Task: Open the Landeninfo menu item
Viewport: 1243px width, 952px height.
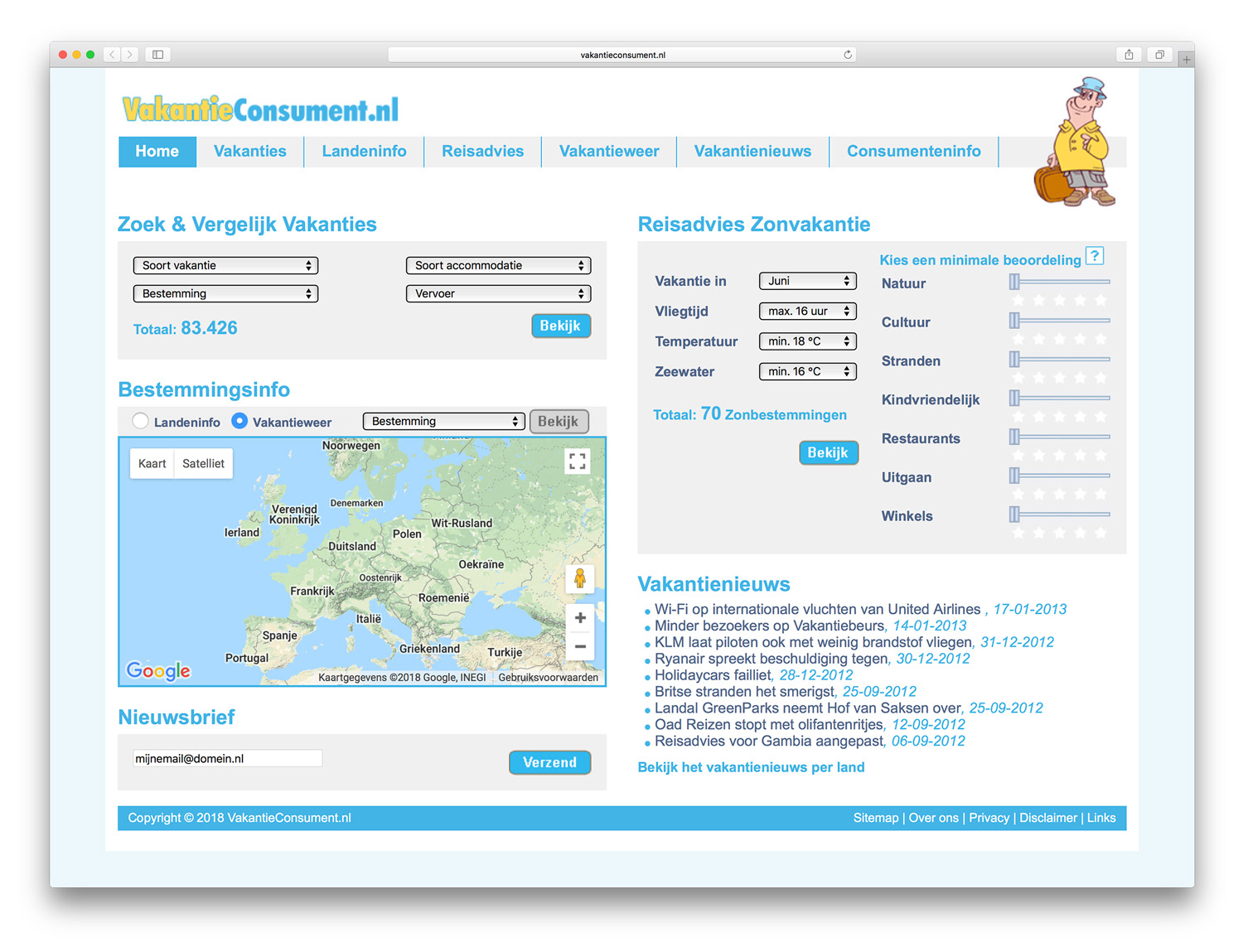Action: (365, 152)
